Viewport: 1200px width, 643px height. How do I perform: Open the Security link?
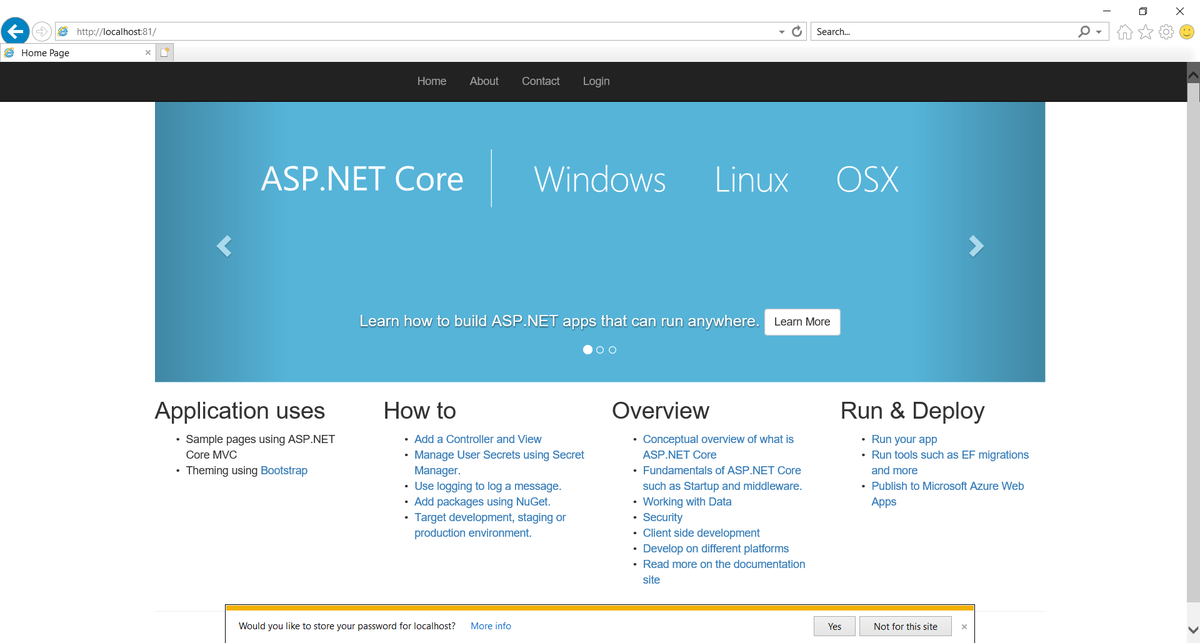click(662, 517)
